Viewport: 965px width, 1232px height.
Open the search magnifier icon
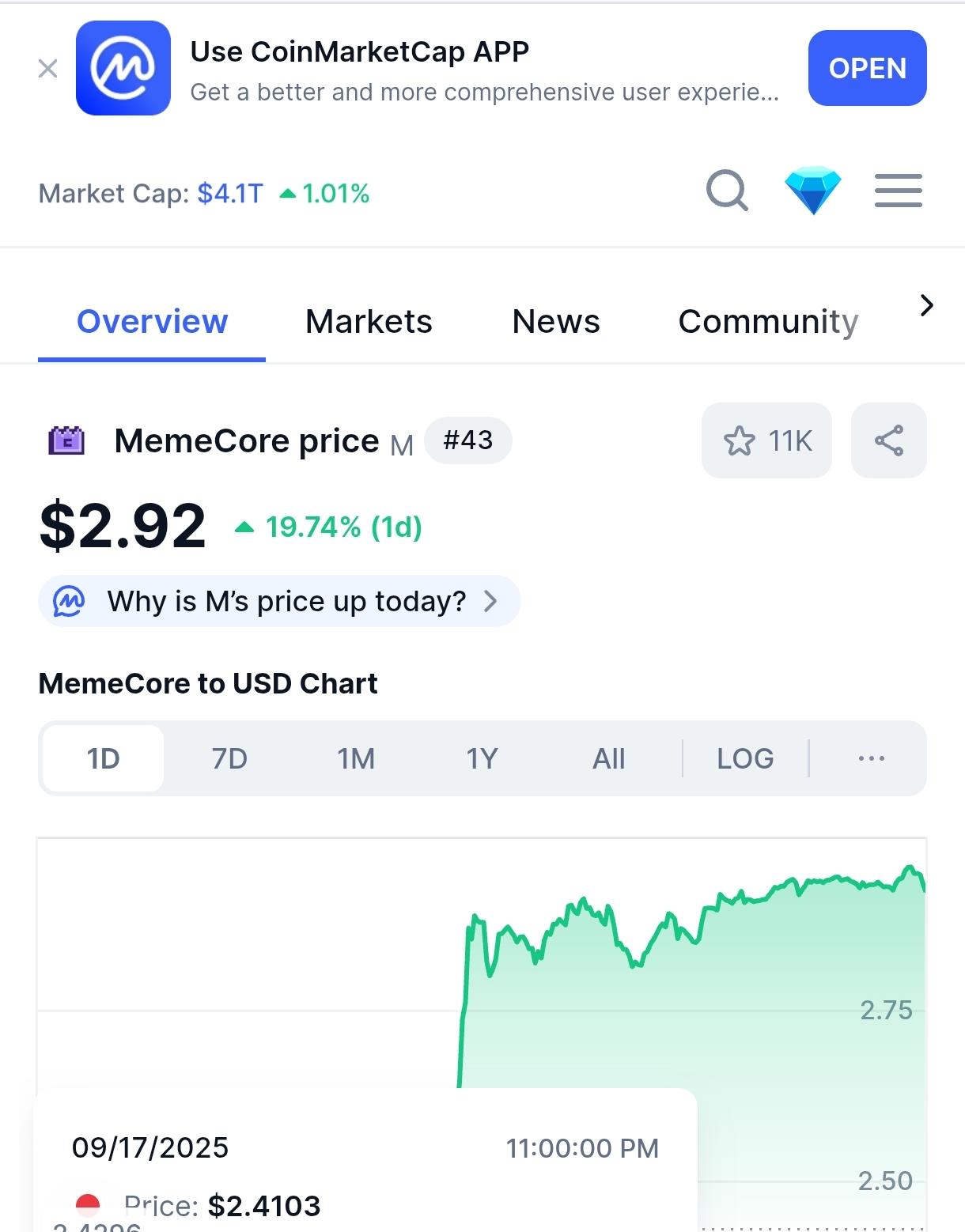727,191
